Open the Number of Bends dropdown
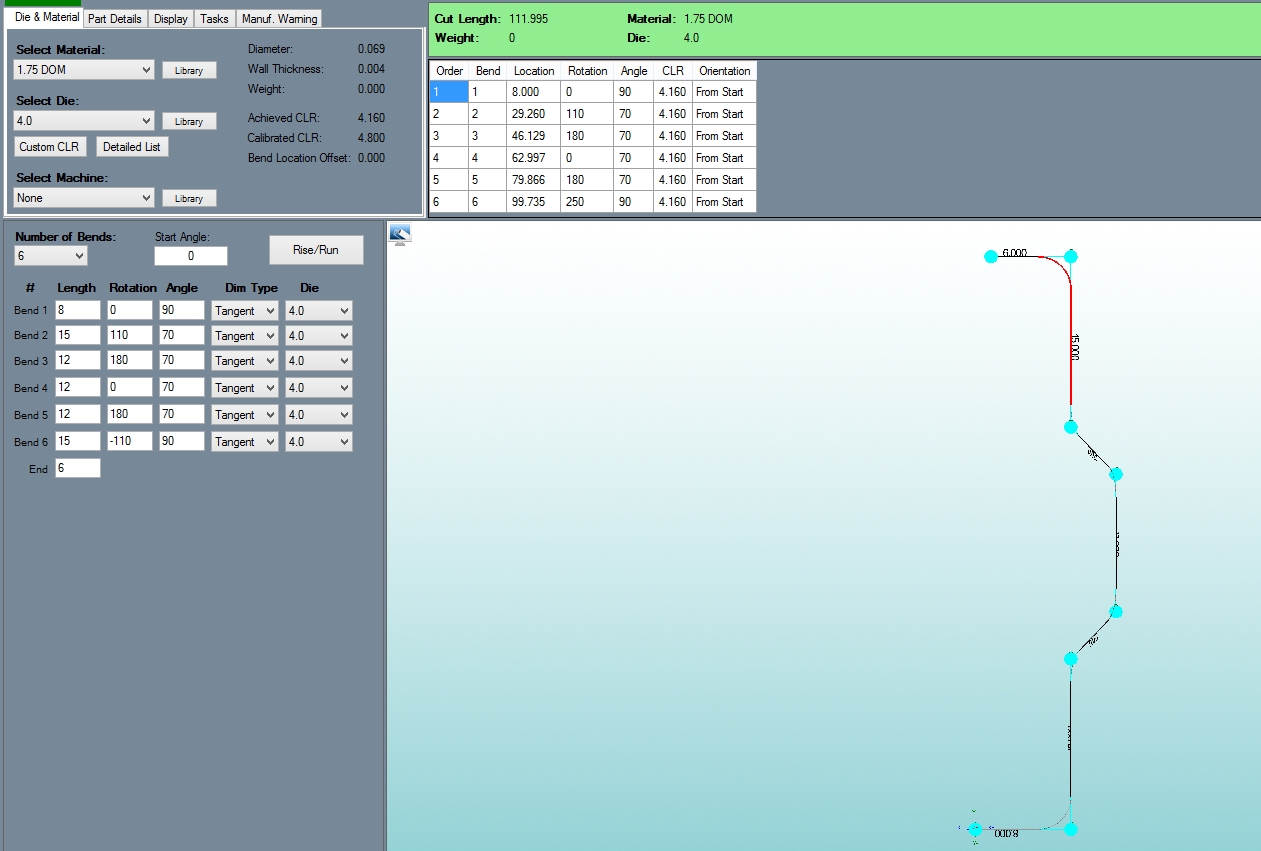The height and width of the screenshot is (851, 1261). coord(51,256)
